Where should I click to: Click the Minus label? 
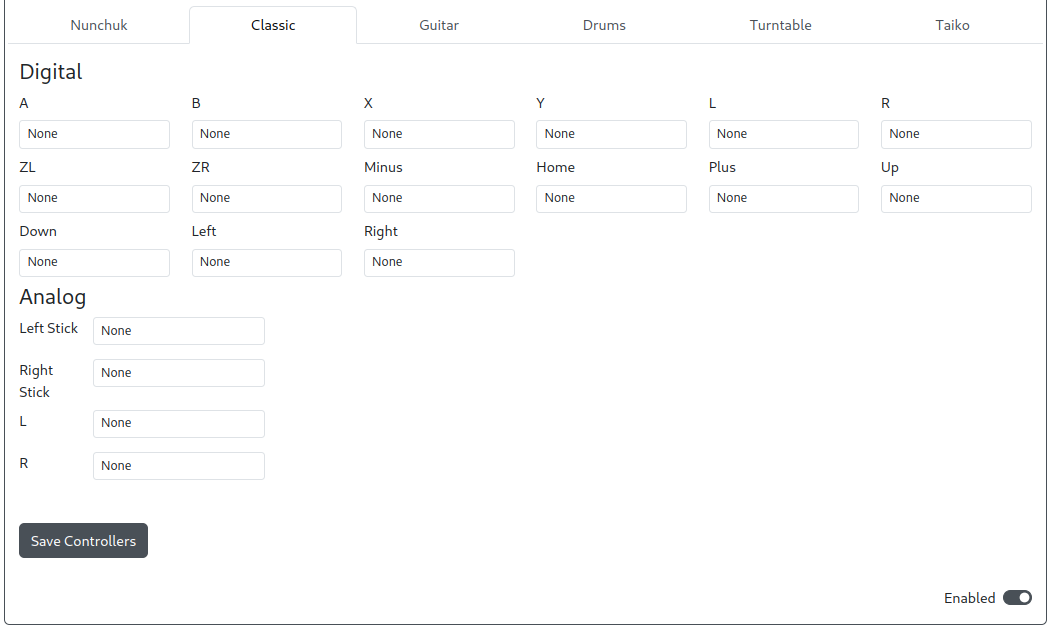(383, 168)
